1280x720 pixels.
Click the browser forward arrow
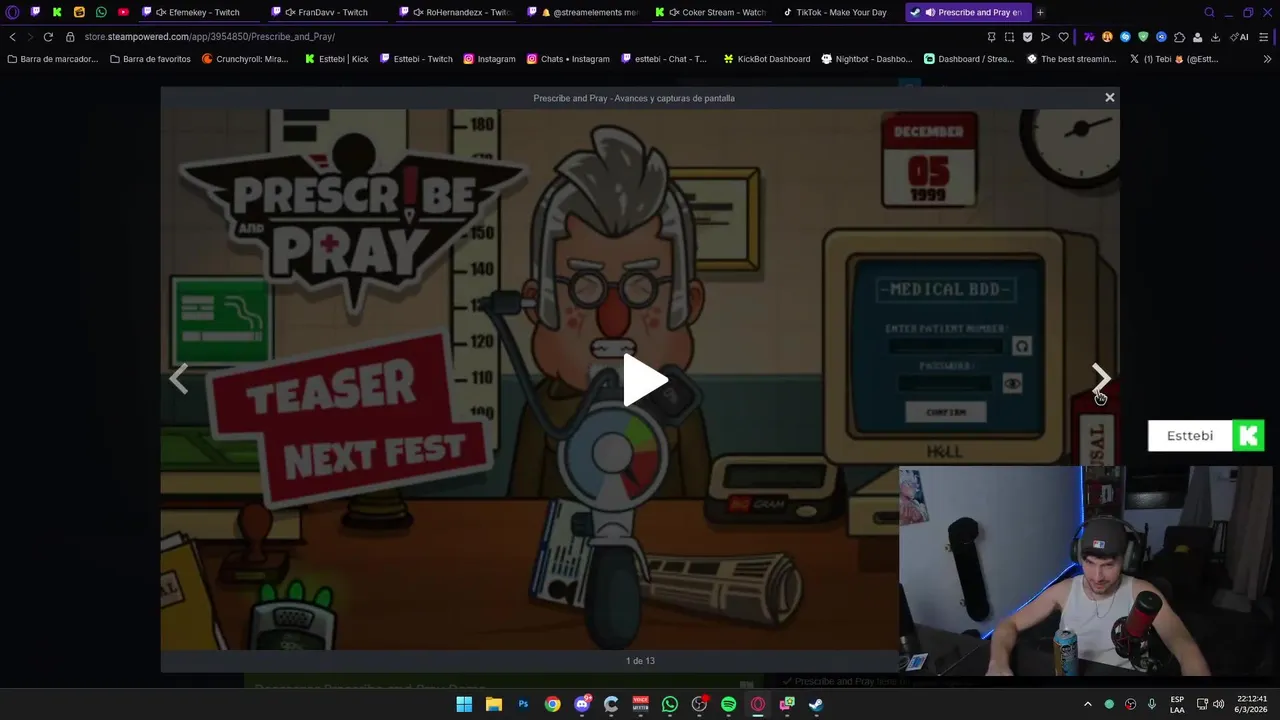point(29,37)
